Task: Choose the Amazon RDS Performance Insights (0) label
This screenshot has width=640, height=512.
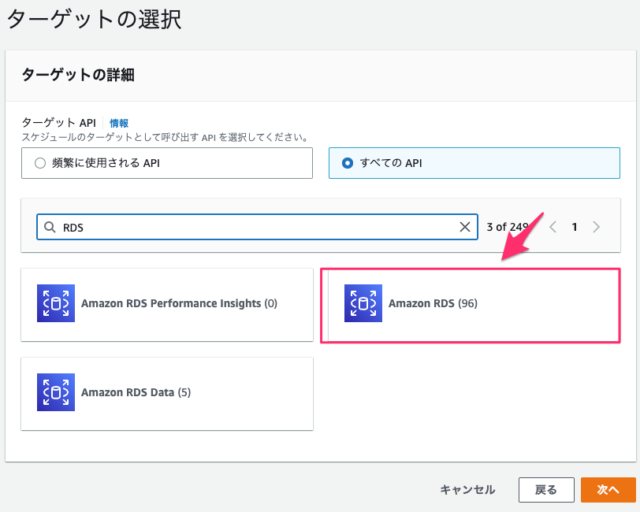Action: pos(179,303)
